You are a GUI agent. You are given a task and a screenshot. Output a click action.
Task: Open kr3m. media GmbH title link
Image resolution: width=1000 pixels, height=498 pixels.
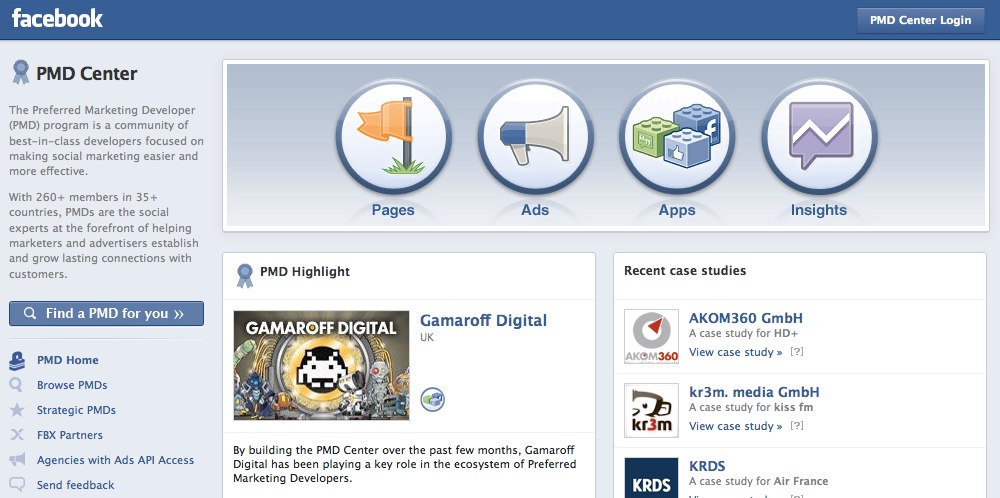tap(754, 392)
